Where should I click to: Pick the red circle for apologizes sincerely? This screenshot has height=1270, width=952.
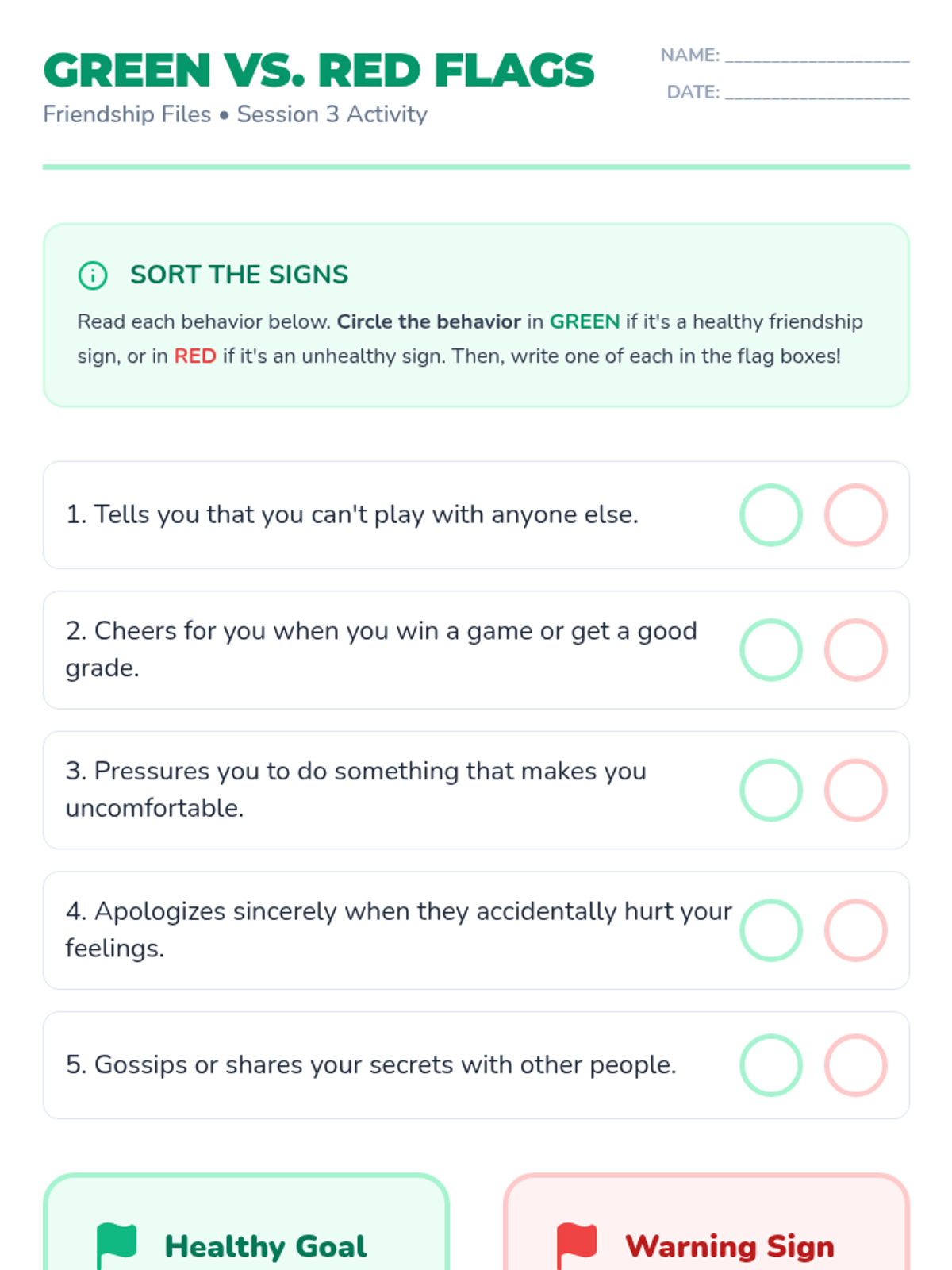click(855, 930)
